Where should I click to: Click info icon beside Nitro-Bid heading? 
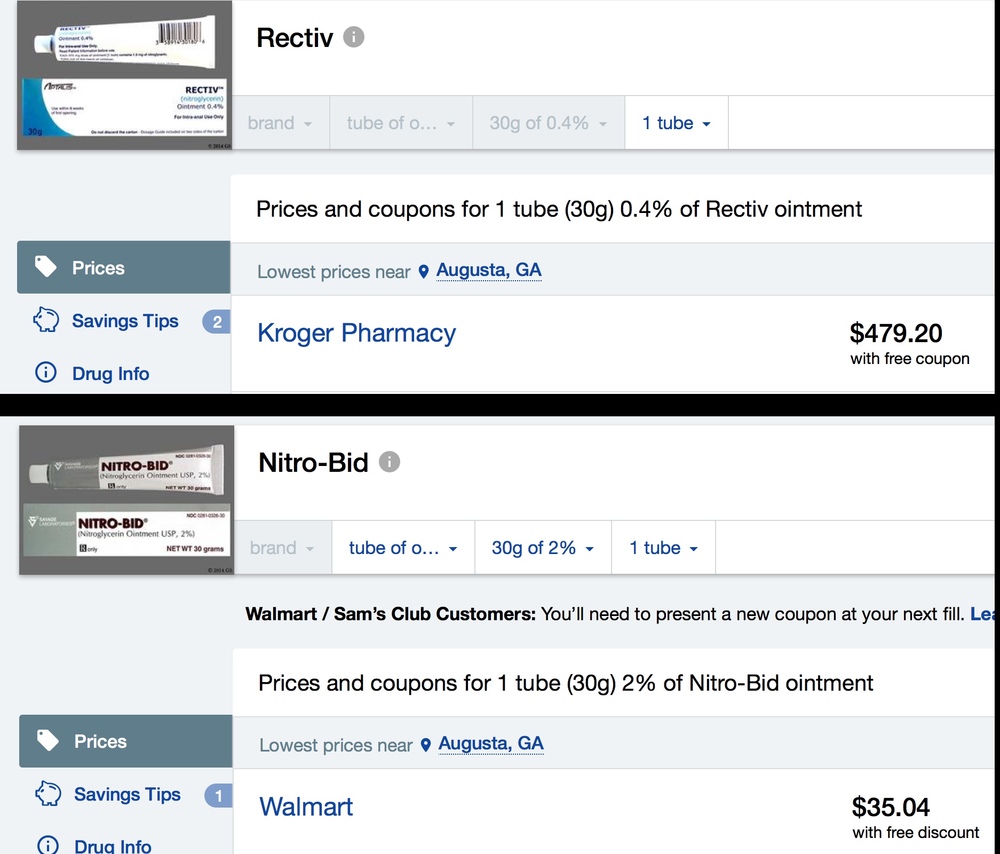coord(390,462)
